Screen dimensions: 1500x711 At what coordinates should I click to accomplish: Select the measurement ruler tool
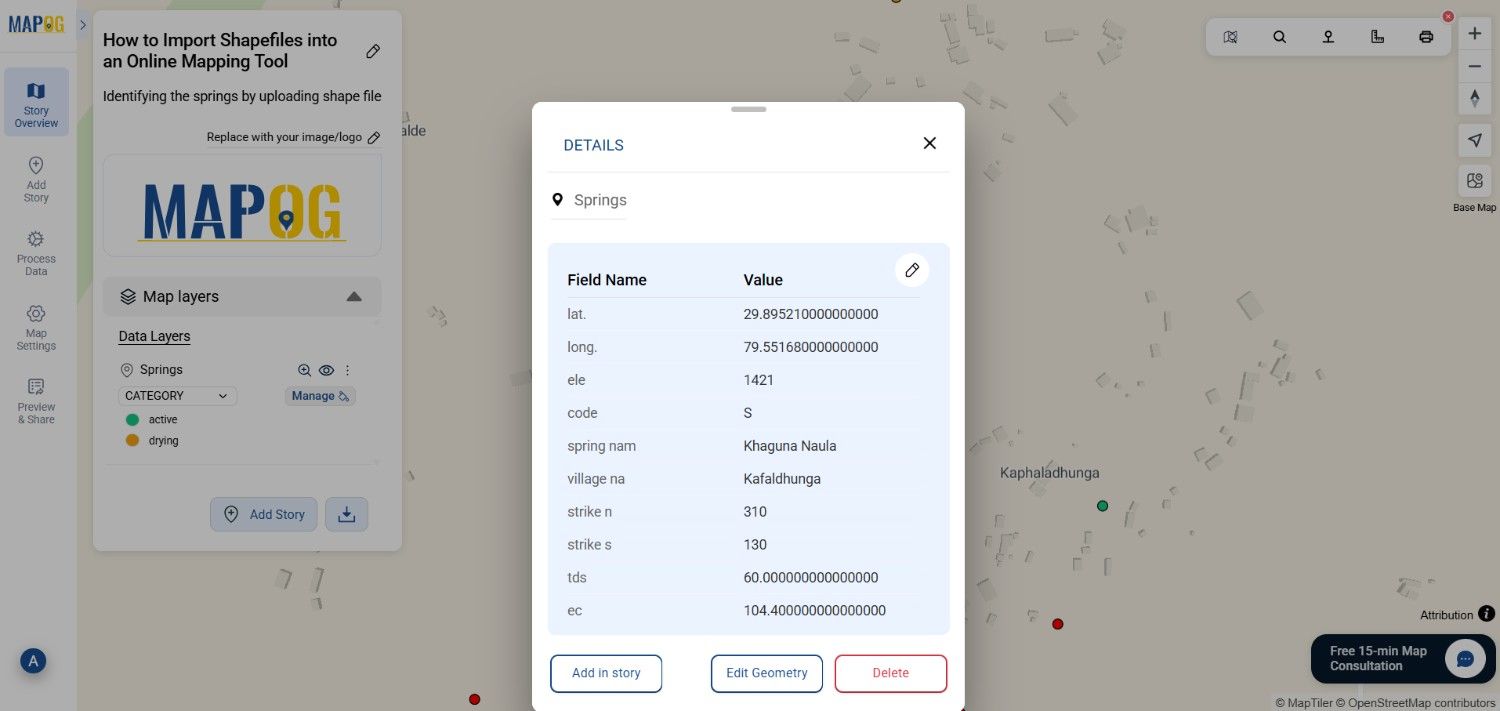click(x=1377, y=36)
